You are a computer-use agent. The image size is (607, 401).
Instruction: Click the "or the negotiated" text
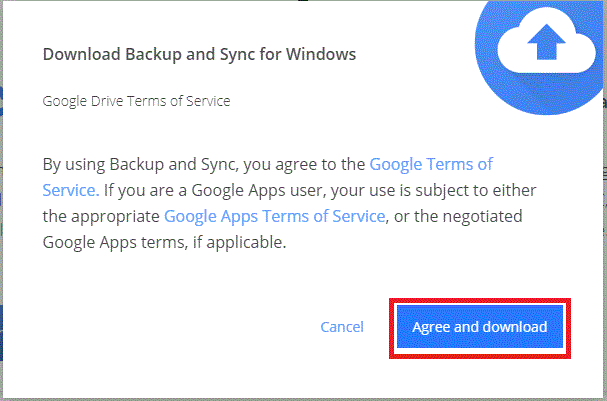458,216
